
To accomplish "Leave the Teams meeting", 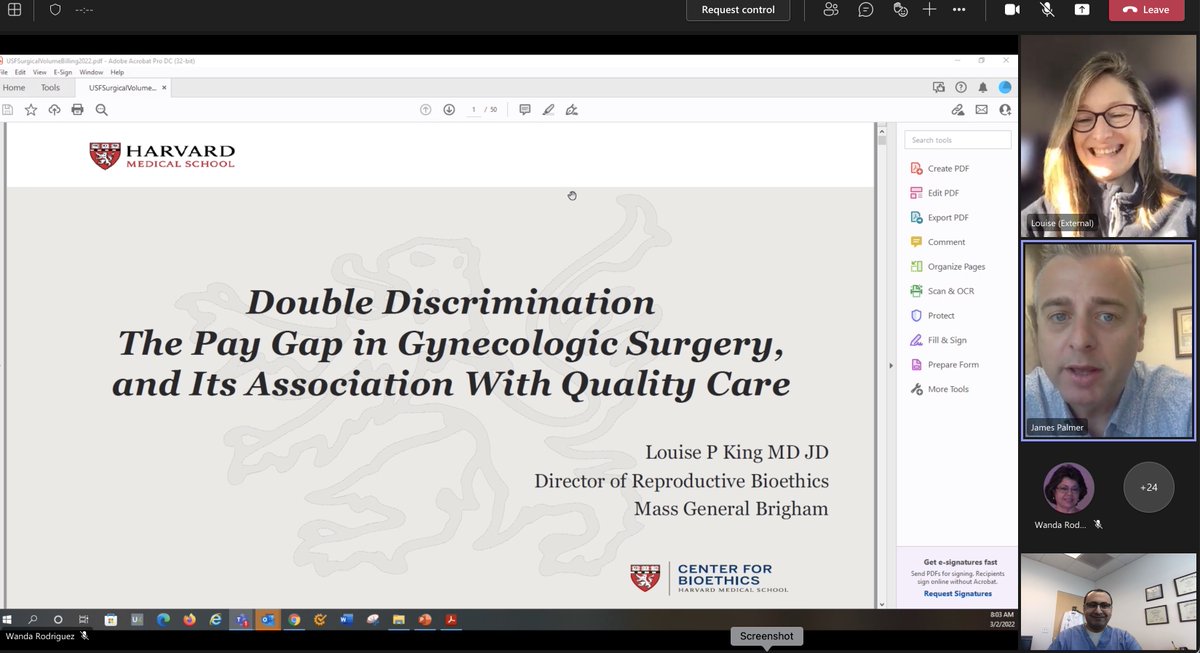I will [x=1146, y=10].
